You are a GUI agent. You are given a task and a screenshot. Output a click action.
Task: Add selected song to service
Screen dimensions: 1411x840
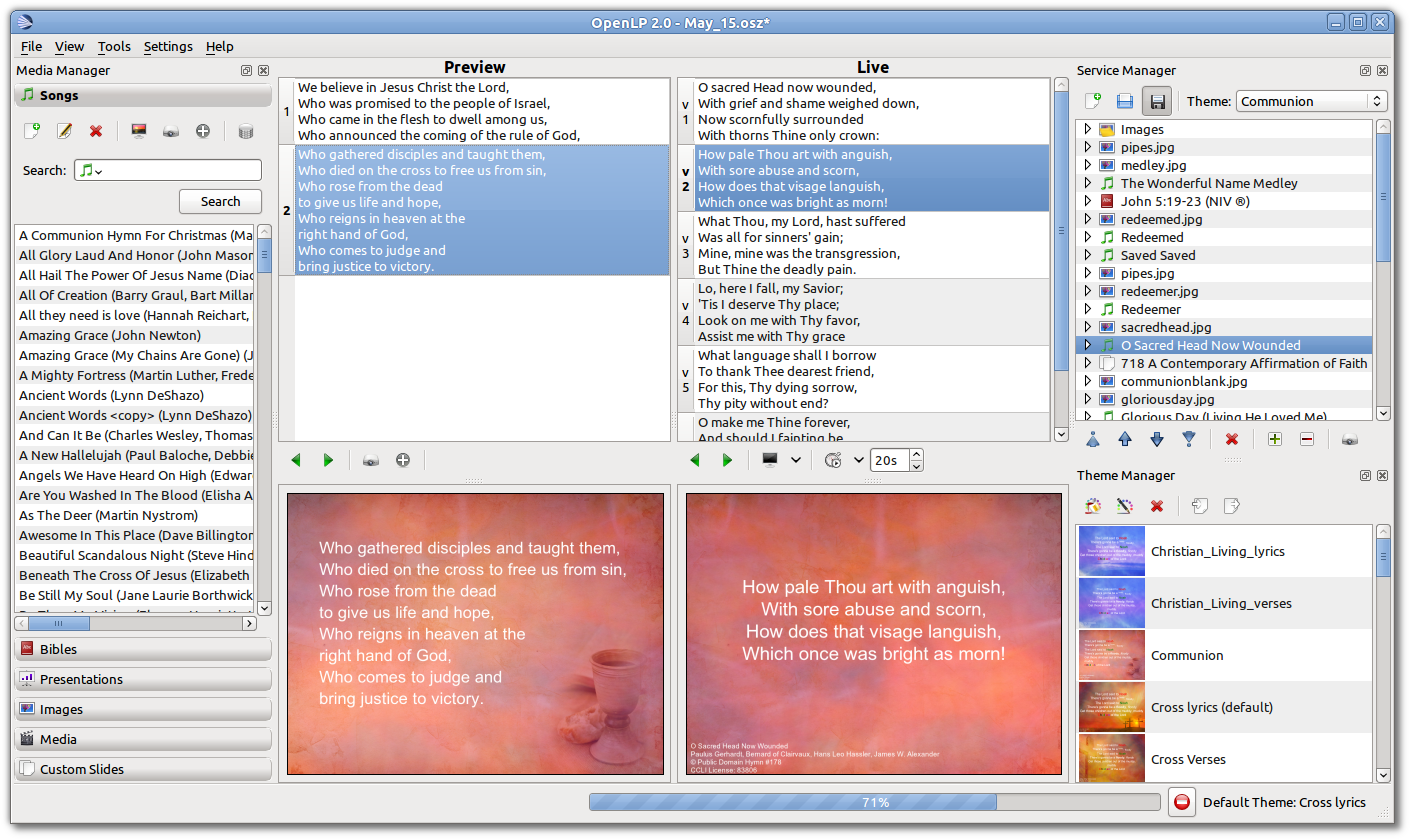coord(203,131)
